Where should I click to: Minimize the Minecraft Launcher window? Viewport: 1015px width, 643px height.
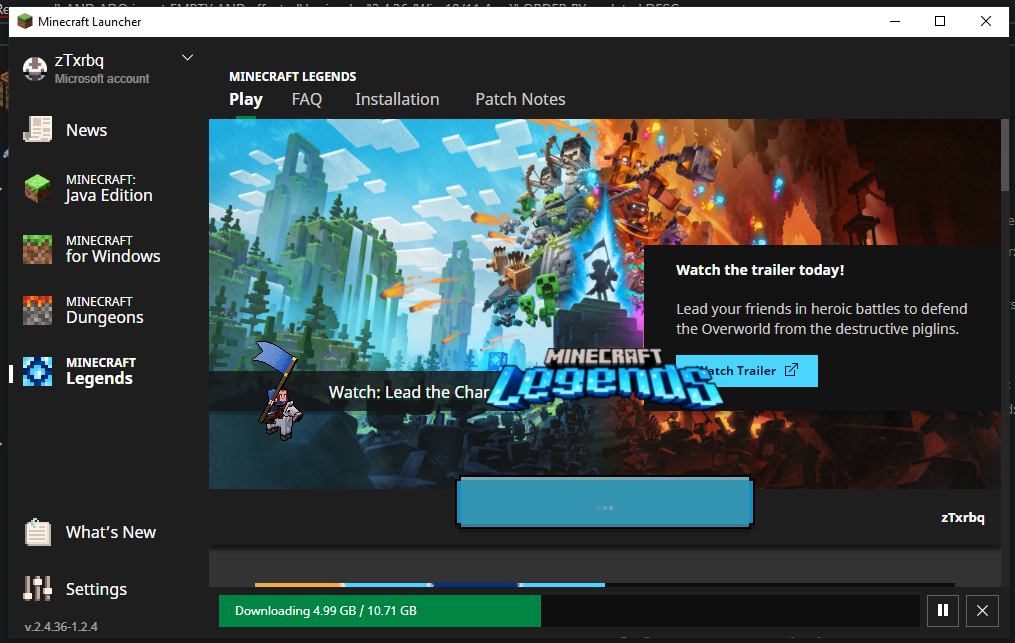(x=895, y=21)
